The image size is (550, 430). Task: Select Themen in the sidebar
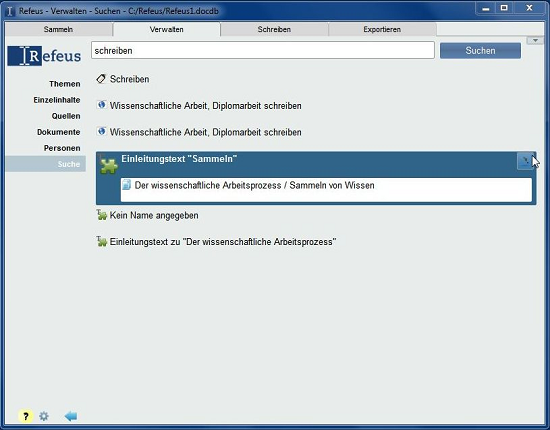[x=65, y=84]
